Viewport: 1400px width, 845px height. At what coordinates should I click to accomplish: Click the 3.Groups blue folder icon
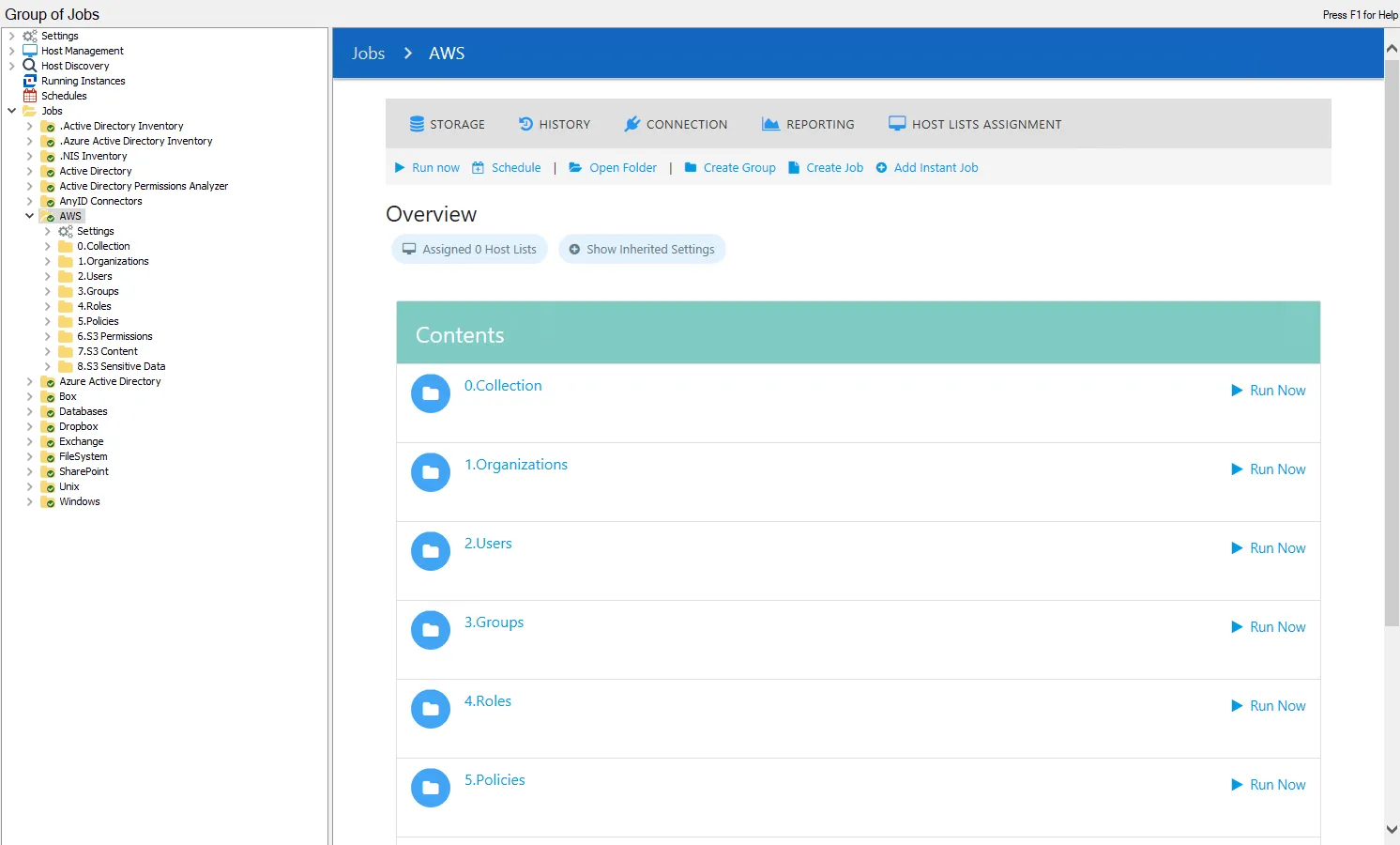click(431, 630)
